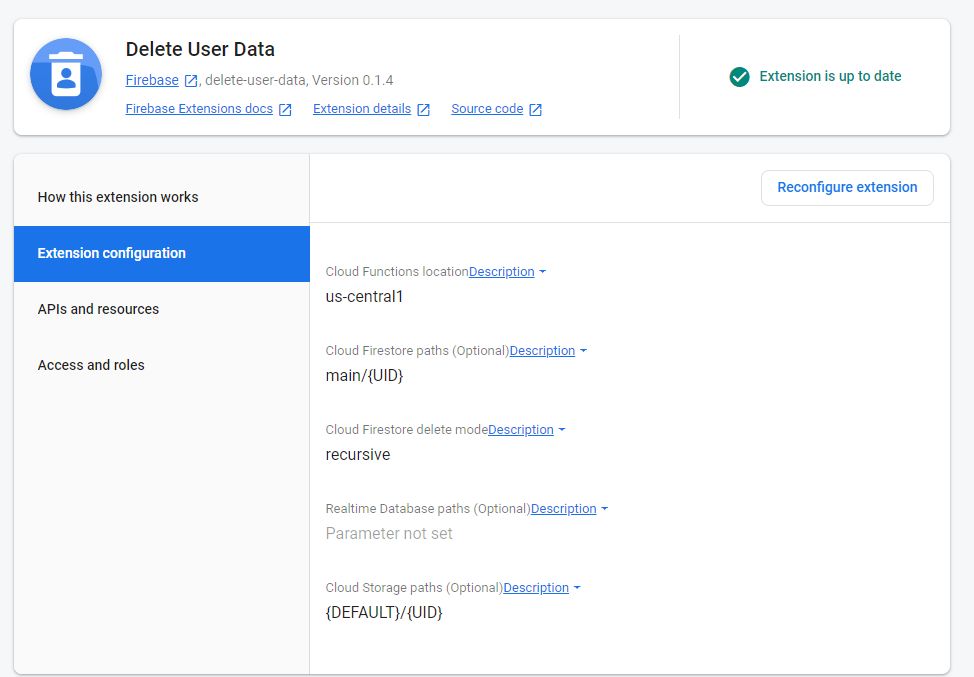The image size is (974, 677).
Task: Switch to APIs and resources tab
Action: click(x=162, y=309)
